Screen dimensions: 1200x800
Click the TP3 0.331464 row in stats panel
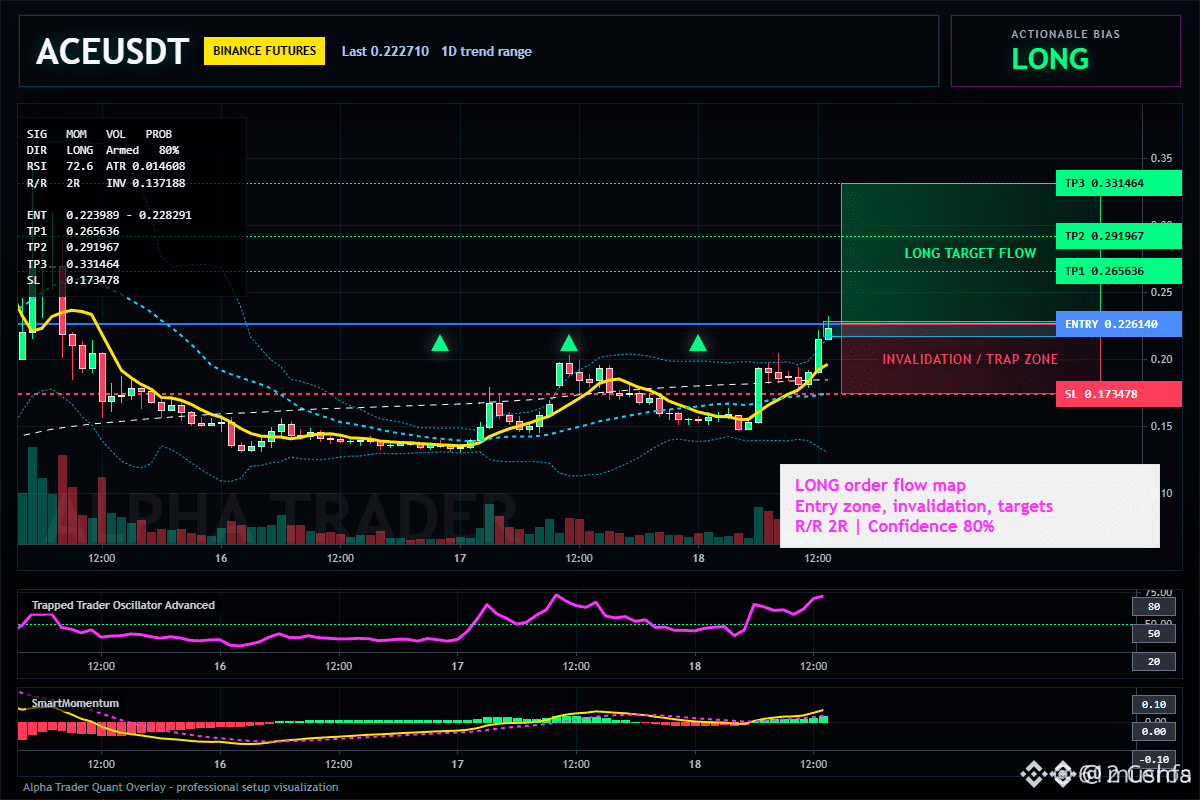73,264
